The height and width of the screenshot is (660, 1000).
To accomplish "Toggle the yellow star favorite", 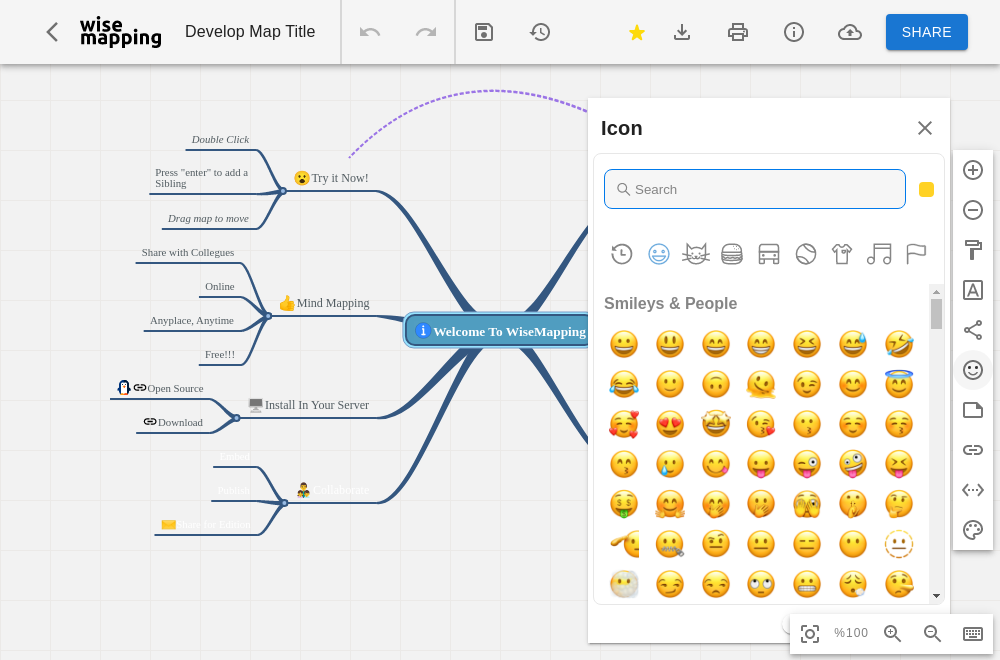I will point(636,32).
